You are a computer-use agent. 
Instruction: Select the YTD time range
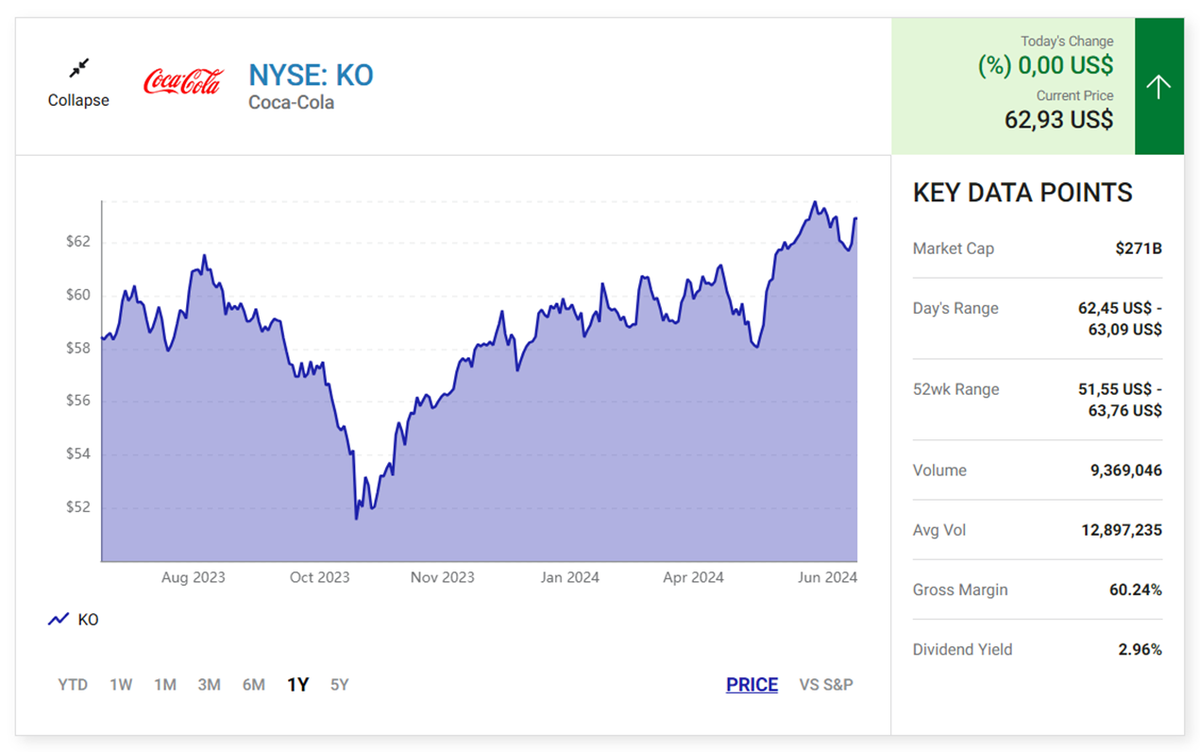coord(73,685)
